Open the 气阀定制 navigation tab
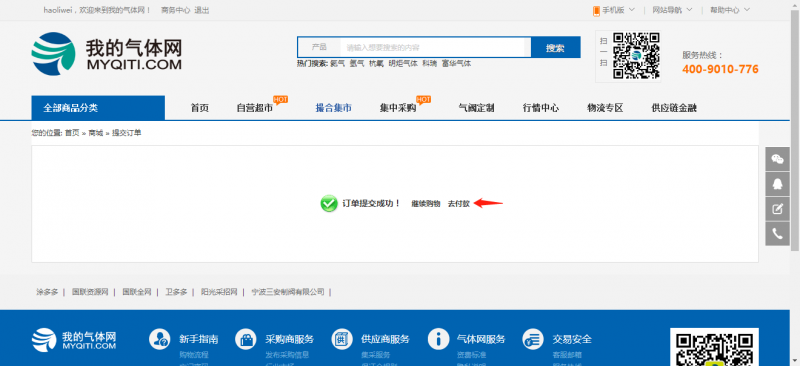 (x=477, y=108)
